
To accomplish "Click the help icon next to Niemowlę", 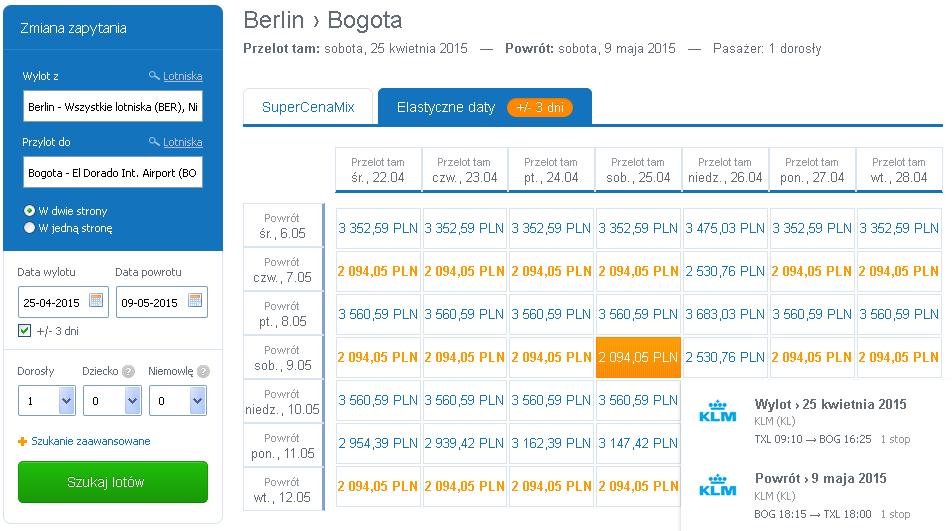I will click(203, 371).
